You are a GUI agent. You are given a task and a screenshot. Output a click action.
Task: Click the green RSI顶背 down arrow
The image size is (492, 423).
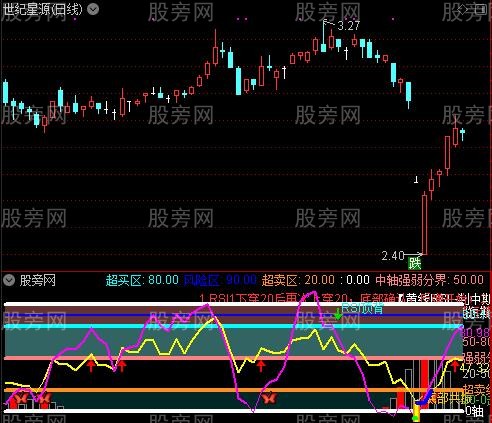(338, 314)
